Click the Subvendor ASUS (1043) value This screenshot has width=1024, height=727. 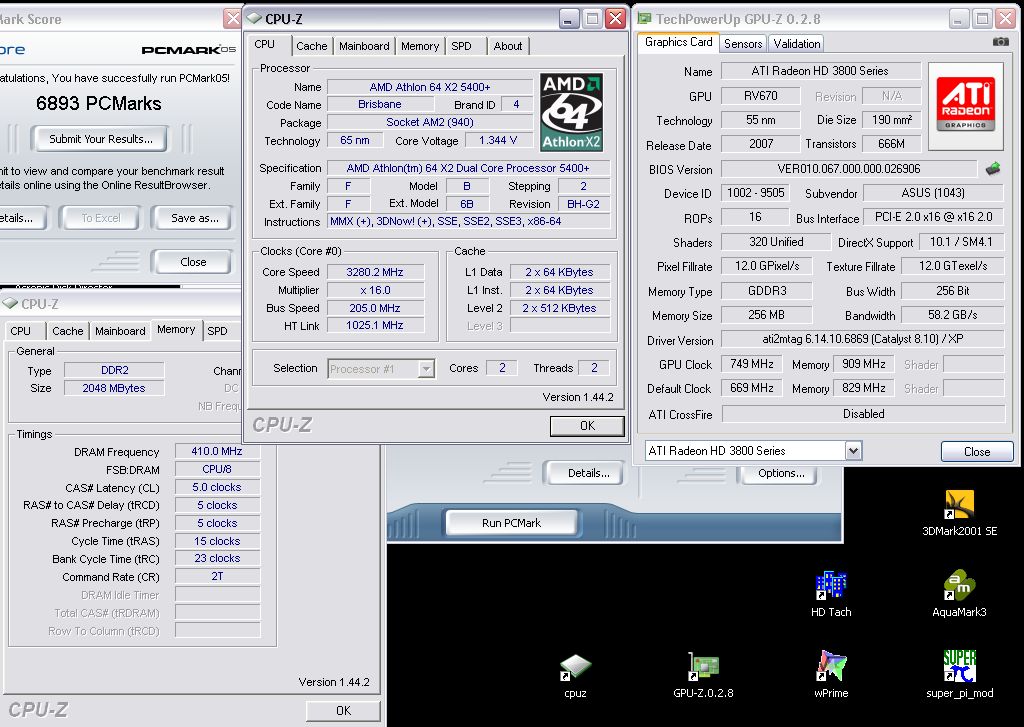point(933,193)
